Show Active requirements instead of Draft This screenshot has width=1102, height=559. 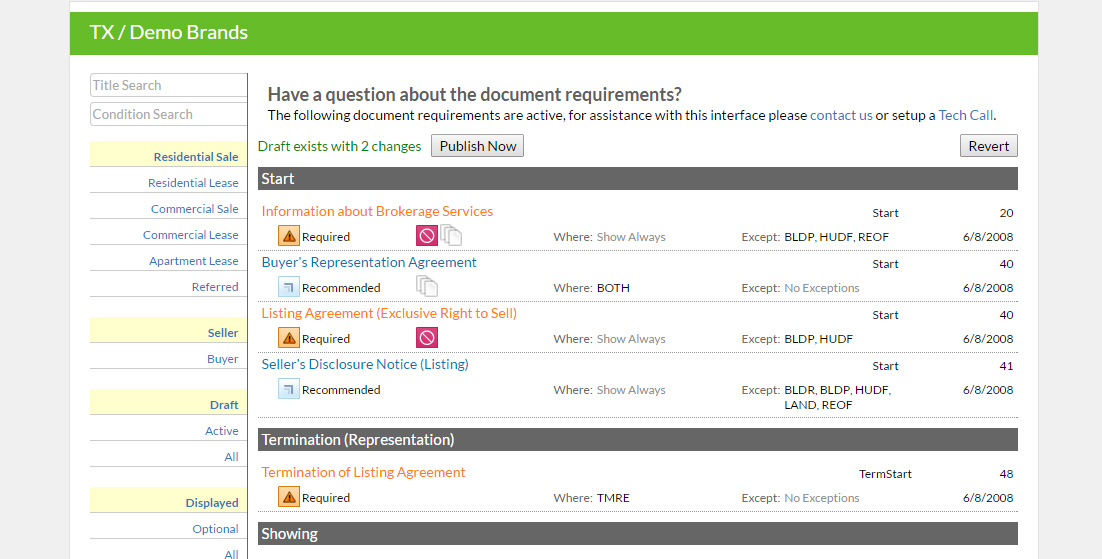coord(221,430)
